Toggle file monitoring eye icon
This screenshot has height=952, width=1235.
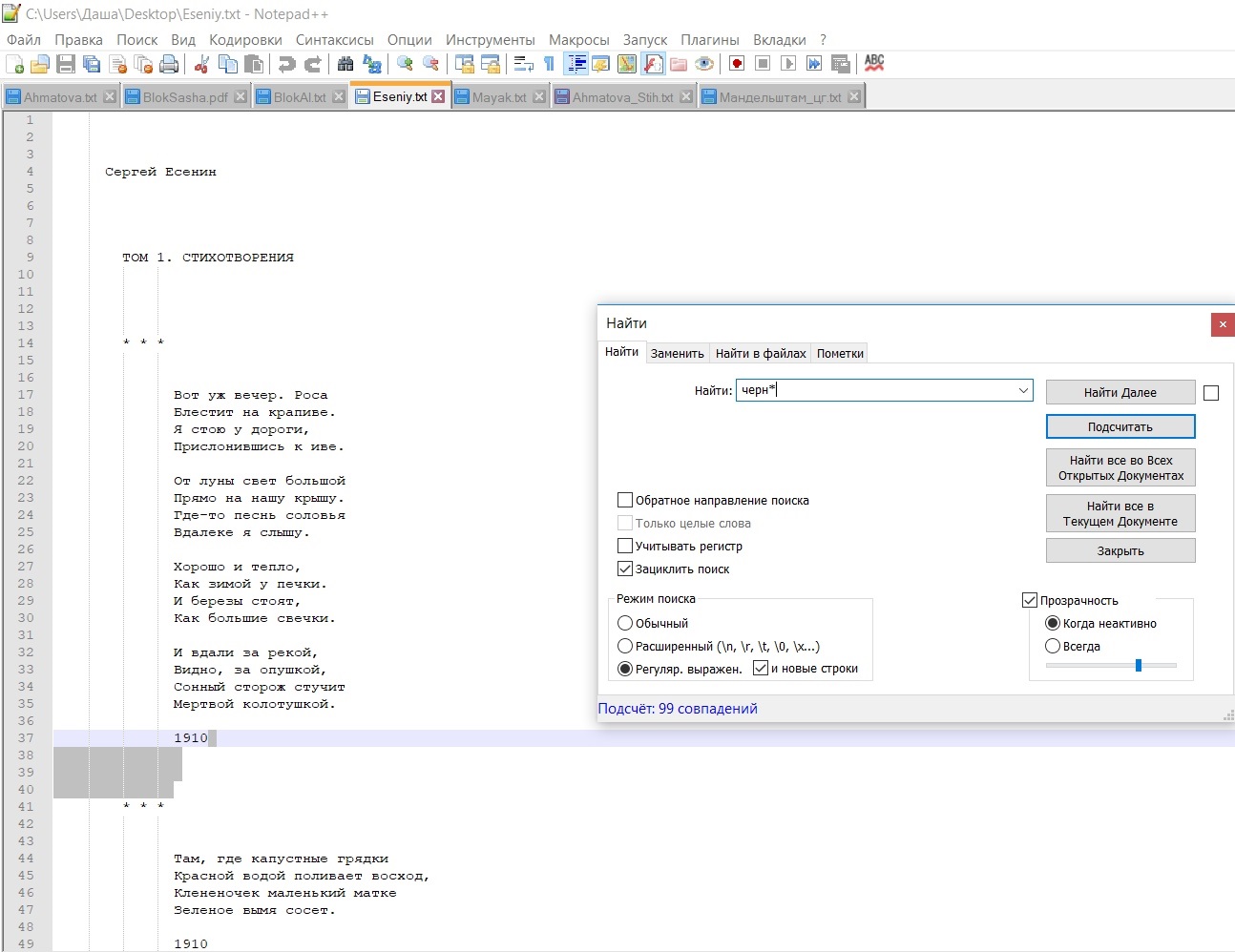[x=704, y=64]
